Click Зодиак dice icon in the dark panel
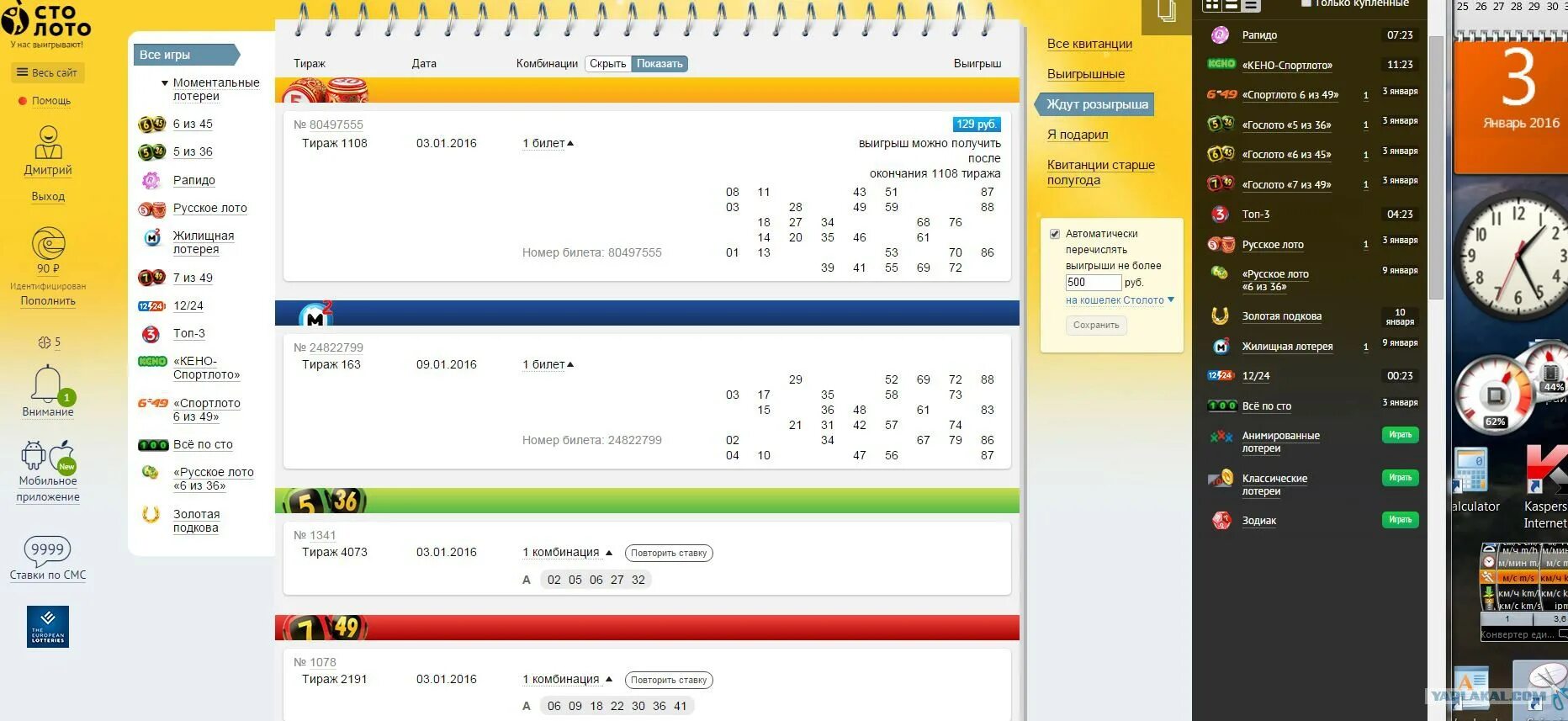The image size is (1568, 721). [x=1221, y=521]
